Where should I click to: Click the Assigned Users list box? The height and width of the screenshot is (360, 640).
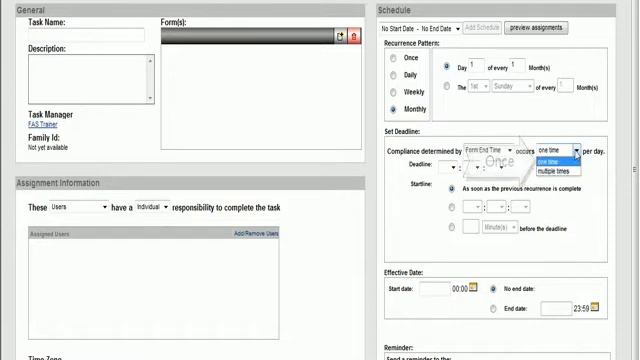point(154,289)
